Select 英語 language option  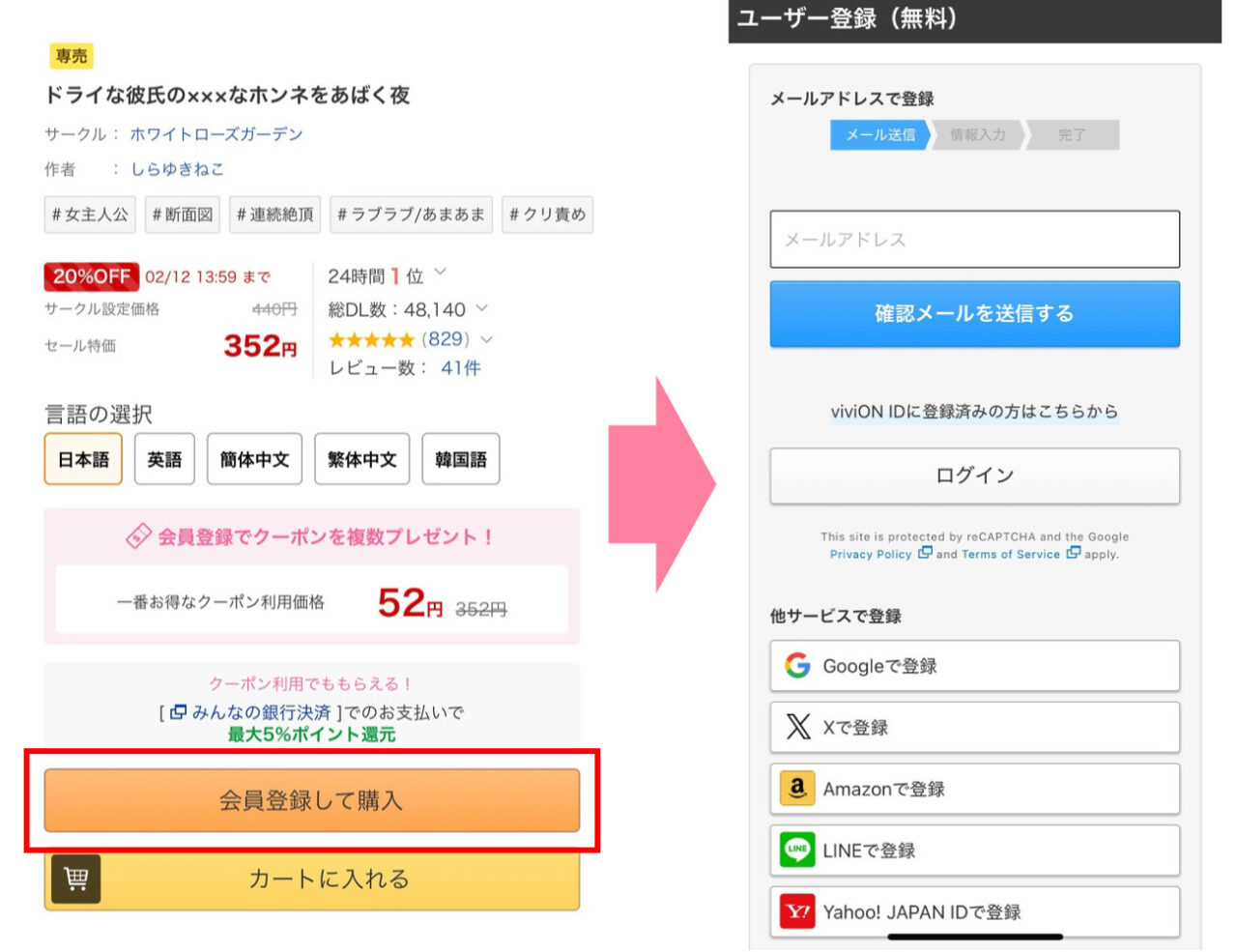pyautogui.click(x=164, y=459)
